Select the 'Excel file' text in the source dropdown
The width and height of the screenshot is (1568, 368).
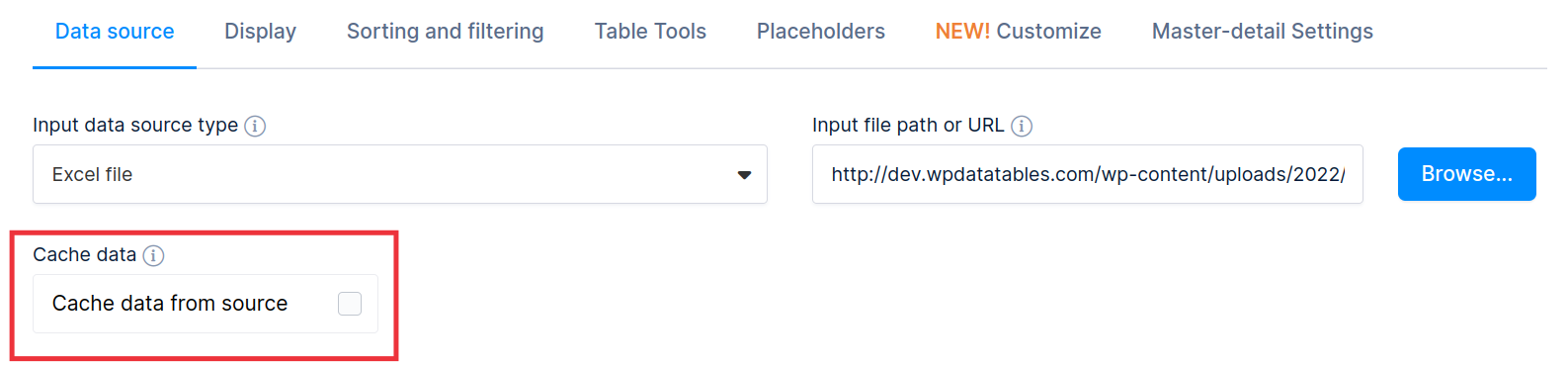(92, 174)
